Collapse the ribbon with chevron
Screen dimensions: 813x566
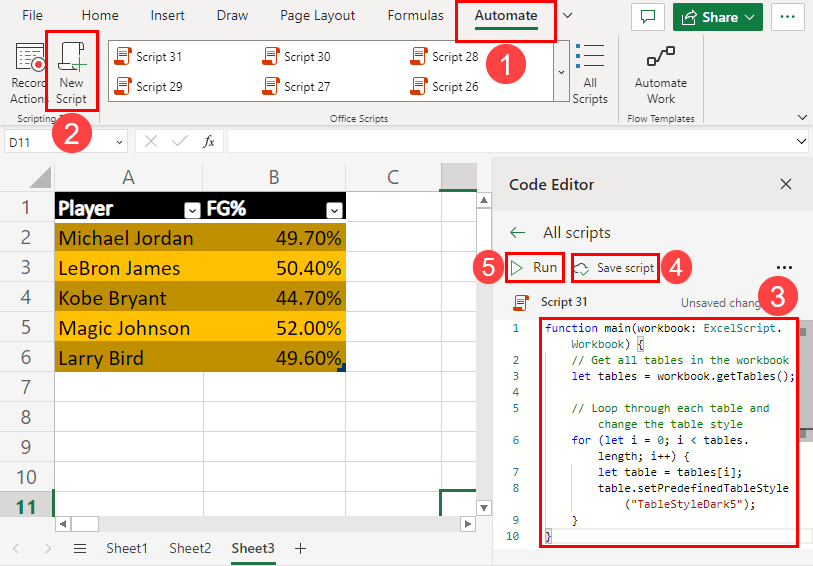[802, 118]
